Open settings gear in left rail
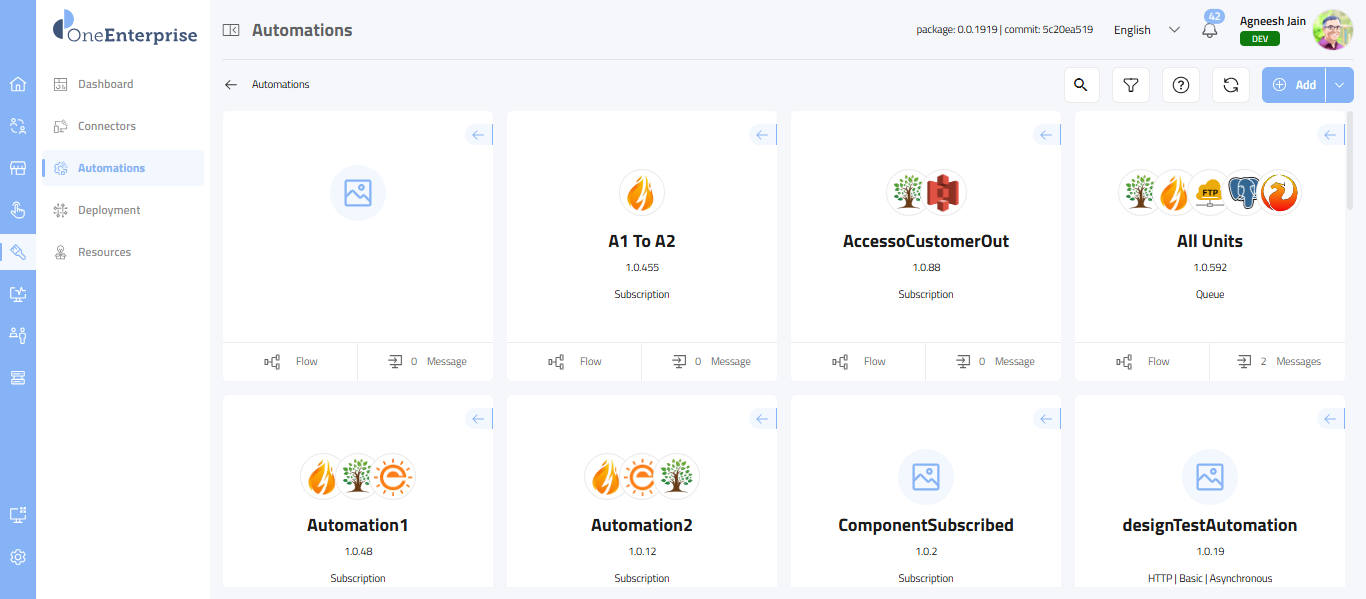The height and width of the screenshot is (599, 1366). point(18,557)
